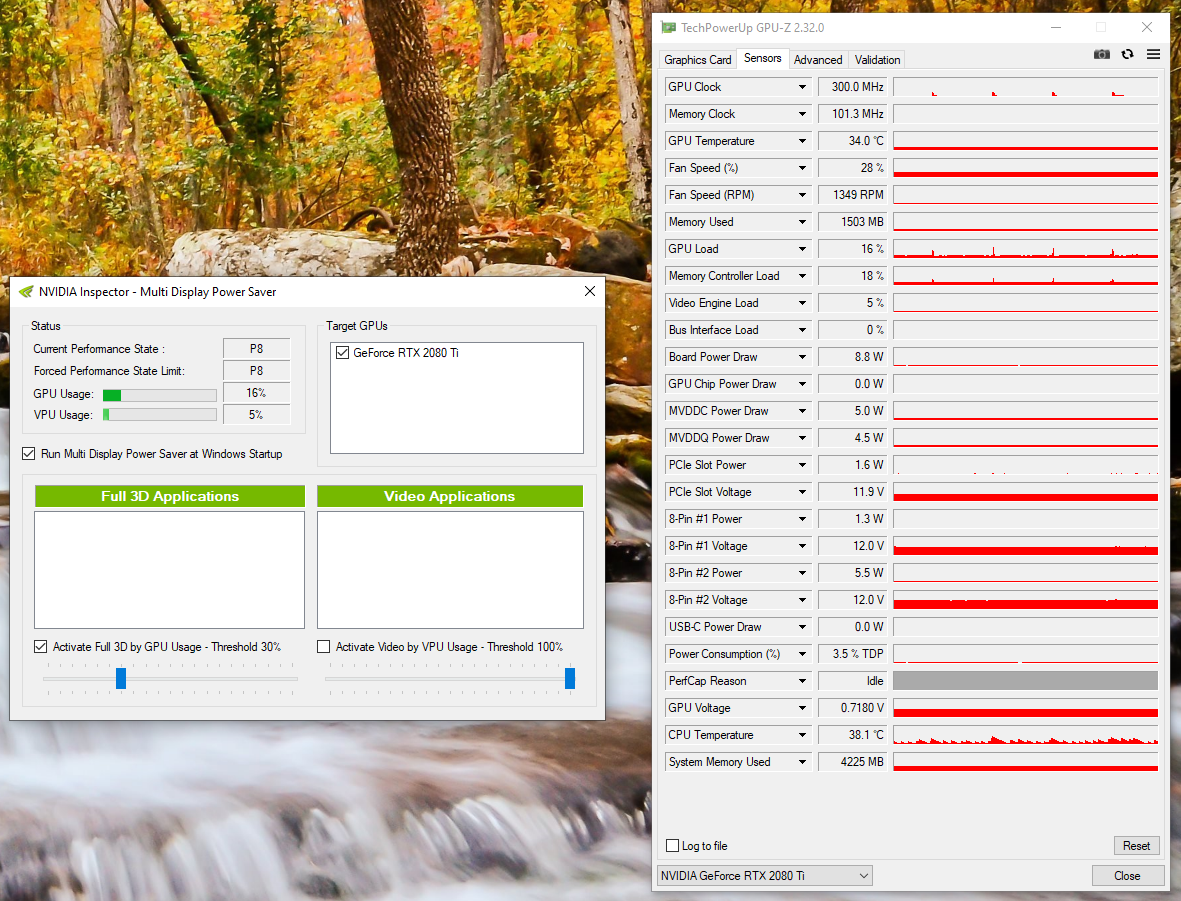Screen dimensions: 1181x901
Task: Reset the GPU-Z sensor readings
Action: point(1136,845)
